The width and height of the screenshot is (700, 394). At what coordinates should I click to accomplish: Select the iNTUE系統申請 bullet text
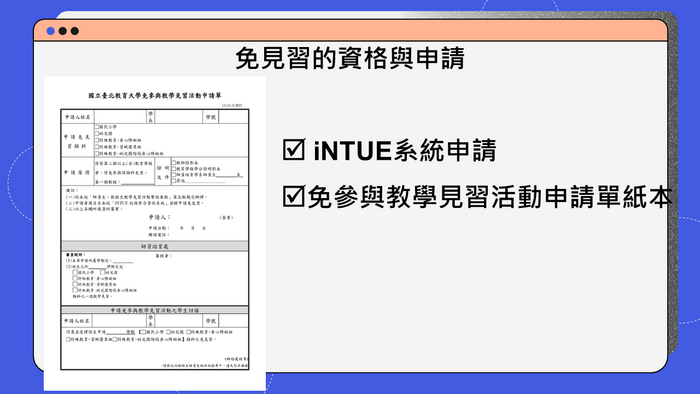tap(405, 150)
